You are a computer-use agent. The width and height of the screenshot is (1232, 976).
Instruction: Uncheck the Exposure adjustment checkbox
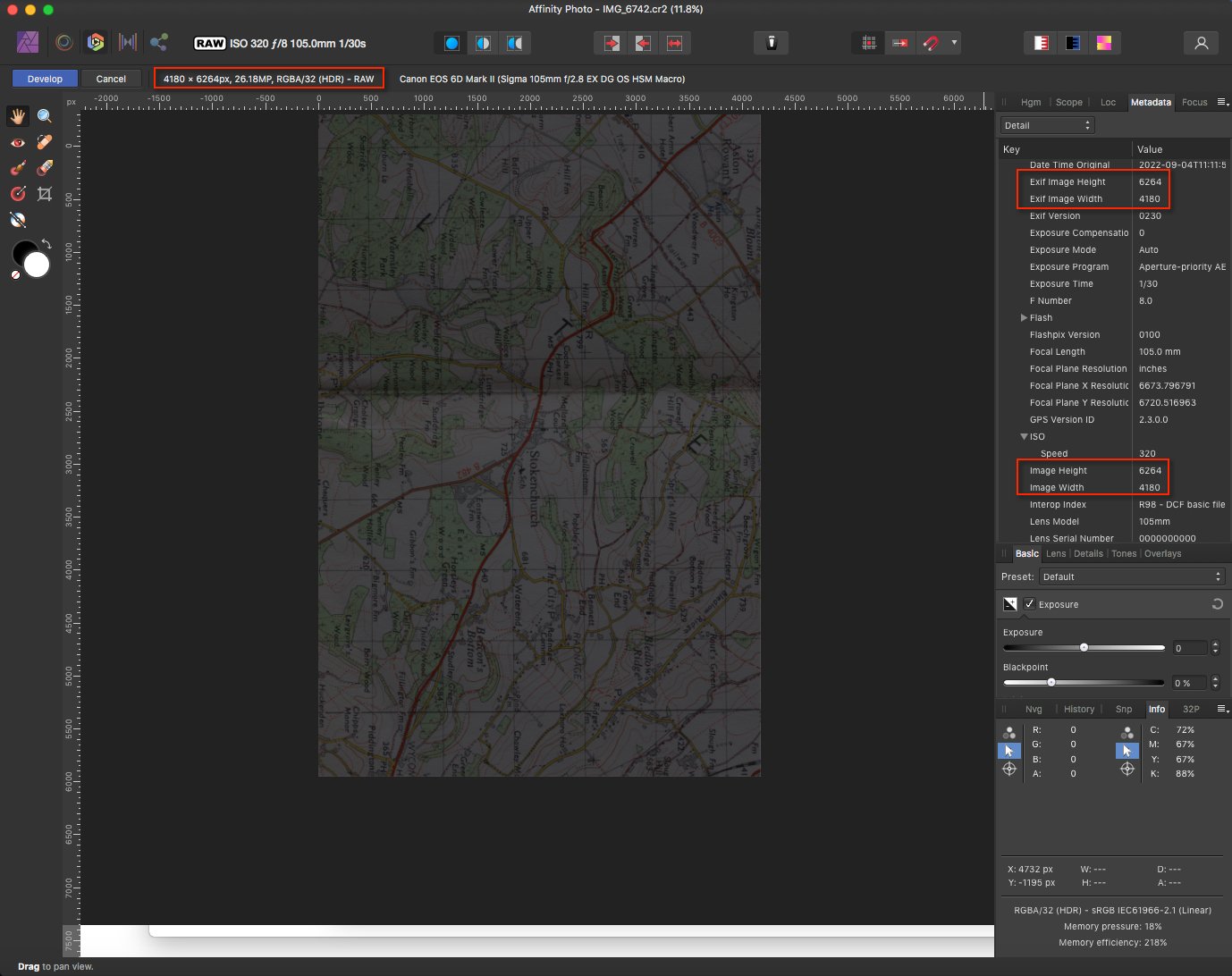point(1029,604)
